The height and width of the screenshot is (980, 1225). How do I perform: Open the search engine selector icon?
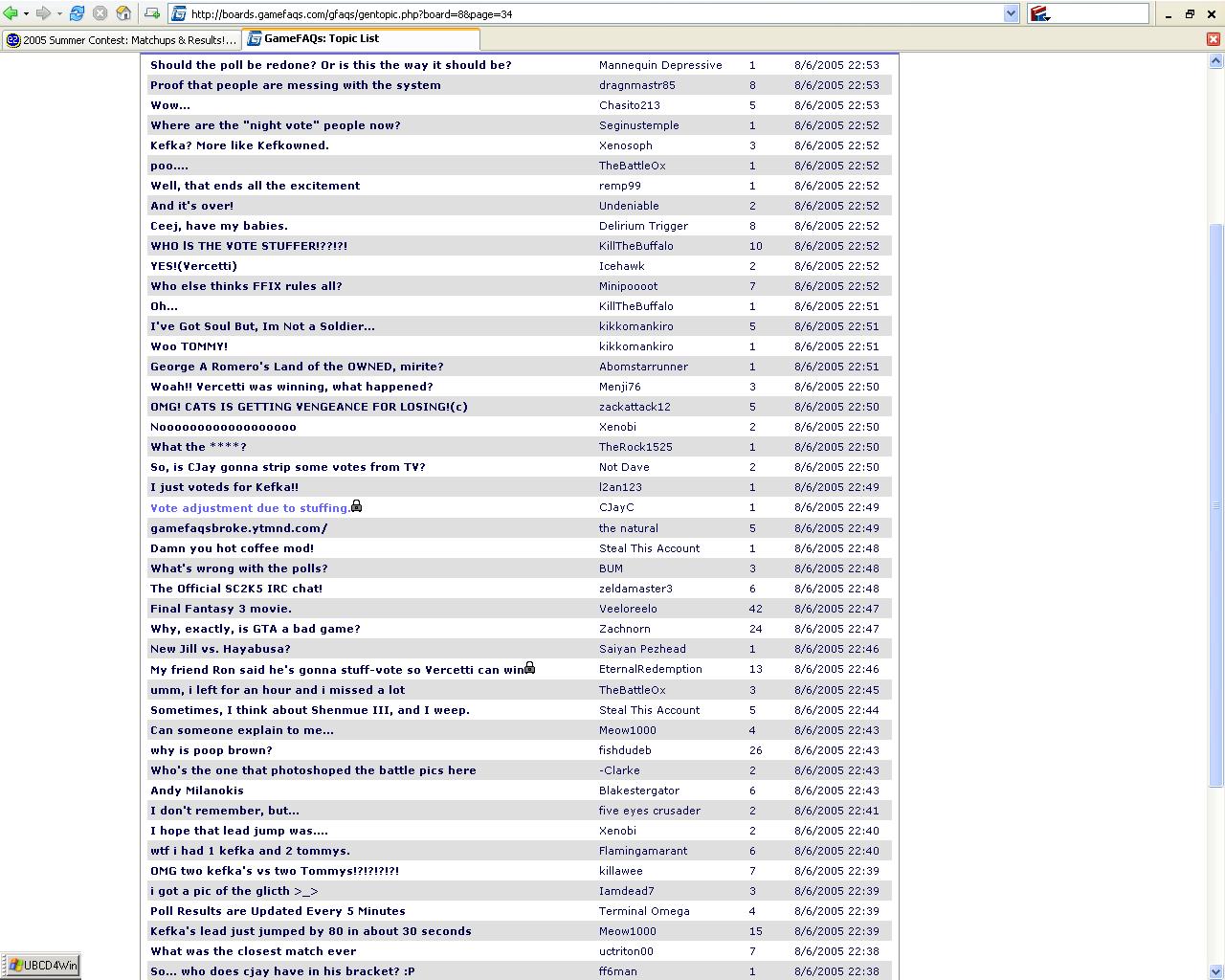tap(1040, 13)
